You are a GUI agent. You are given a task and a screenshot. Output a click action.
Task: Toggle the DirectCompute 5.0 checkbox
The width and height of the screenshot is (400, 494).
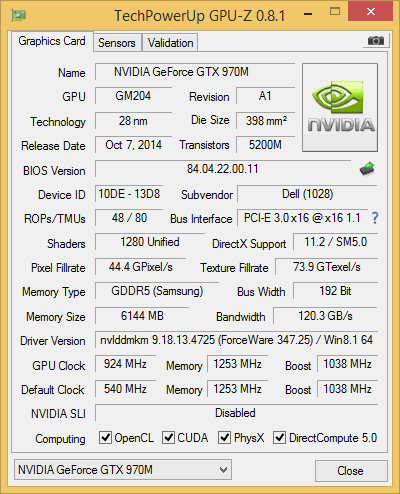[x=279, y=438]
